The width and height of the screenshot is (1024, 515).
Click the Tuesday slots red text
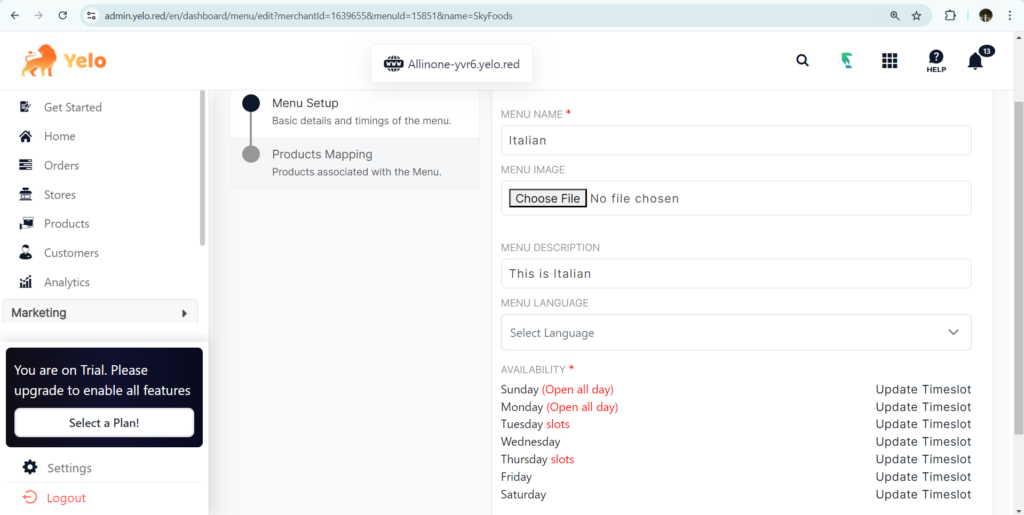pos(558,424)
